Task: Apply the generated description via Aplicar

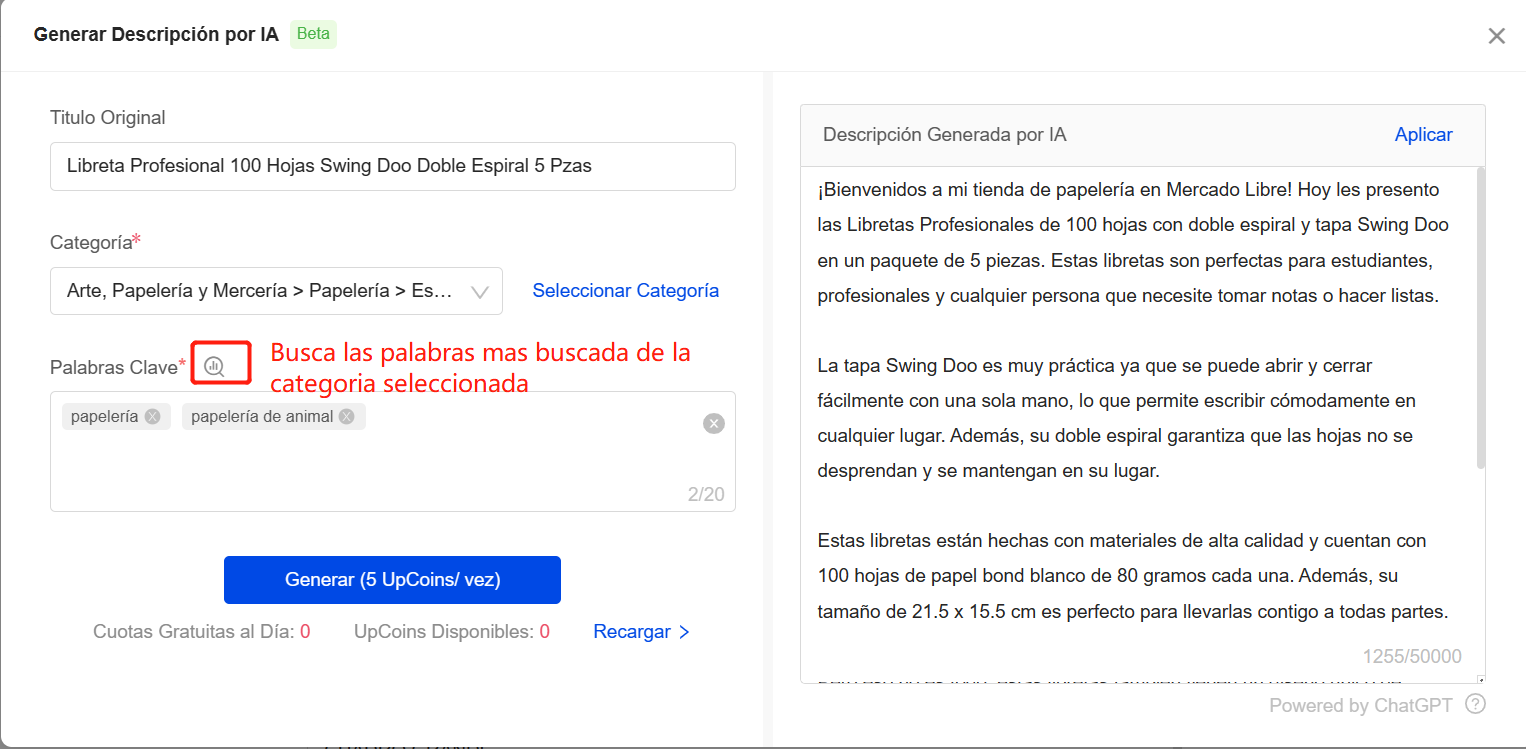Action: (x=1423, y=134)
